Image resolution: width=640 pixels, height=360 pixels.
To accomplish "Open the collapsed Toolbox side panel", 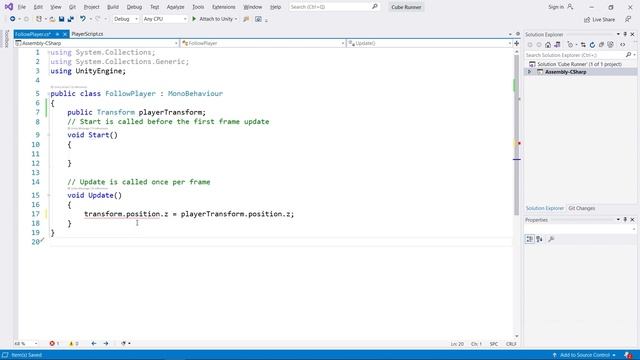I will (x=6, y=39).
